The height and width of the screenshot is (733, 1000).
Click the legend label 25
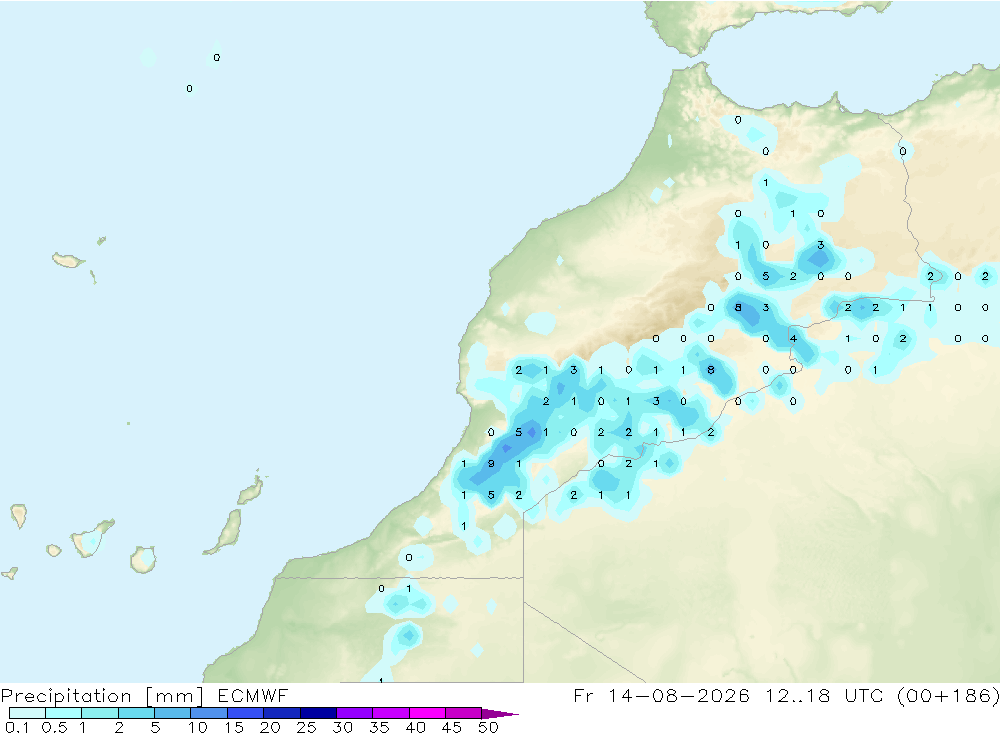pyautogui.click(x=306, y=727)
